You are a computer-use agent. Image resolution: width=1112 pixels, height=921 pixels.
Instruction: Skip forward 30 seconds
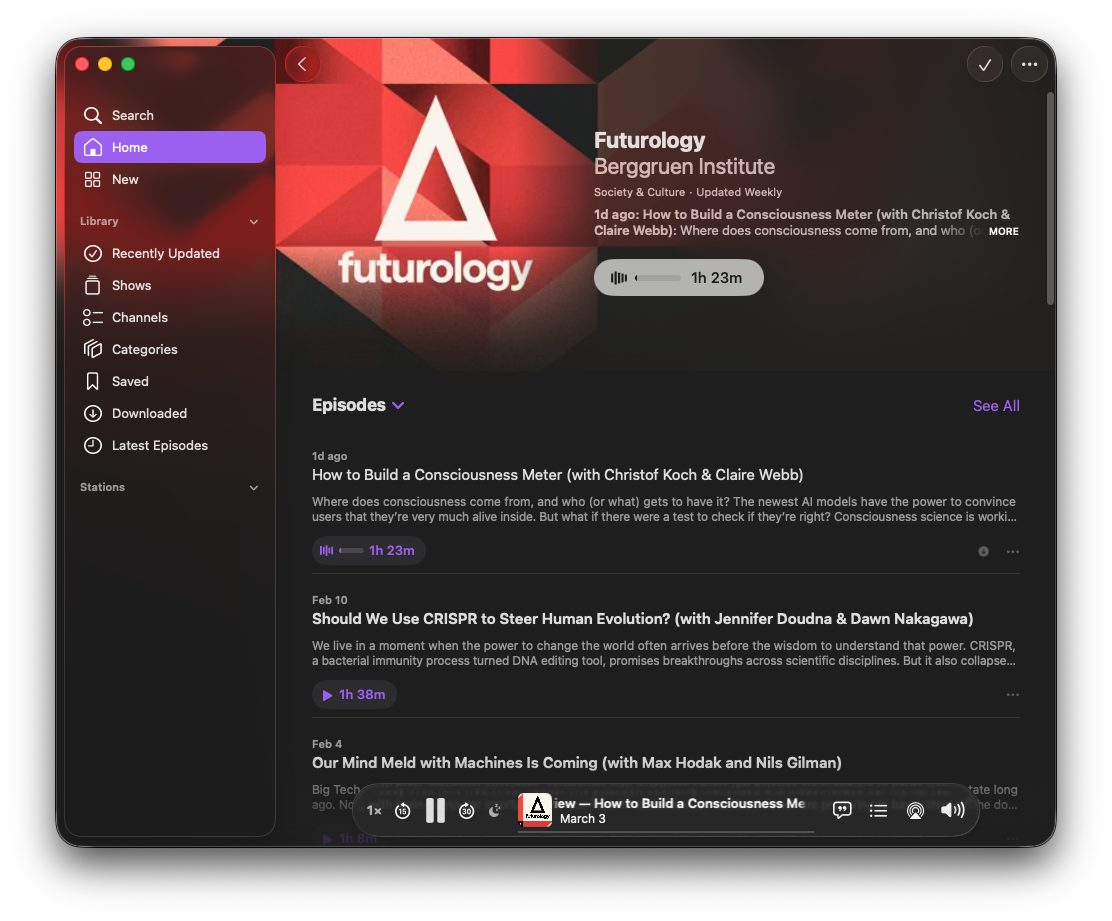click(x=467, y=810)
